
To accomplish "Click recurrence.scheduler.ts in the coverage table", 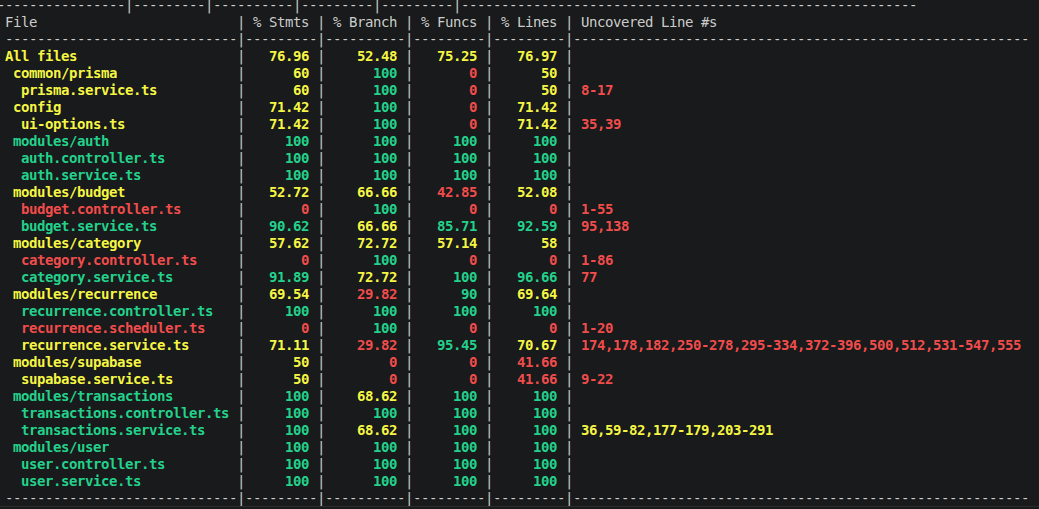I will click(x=113, y=328).
